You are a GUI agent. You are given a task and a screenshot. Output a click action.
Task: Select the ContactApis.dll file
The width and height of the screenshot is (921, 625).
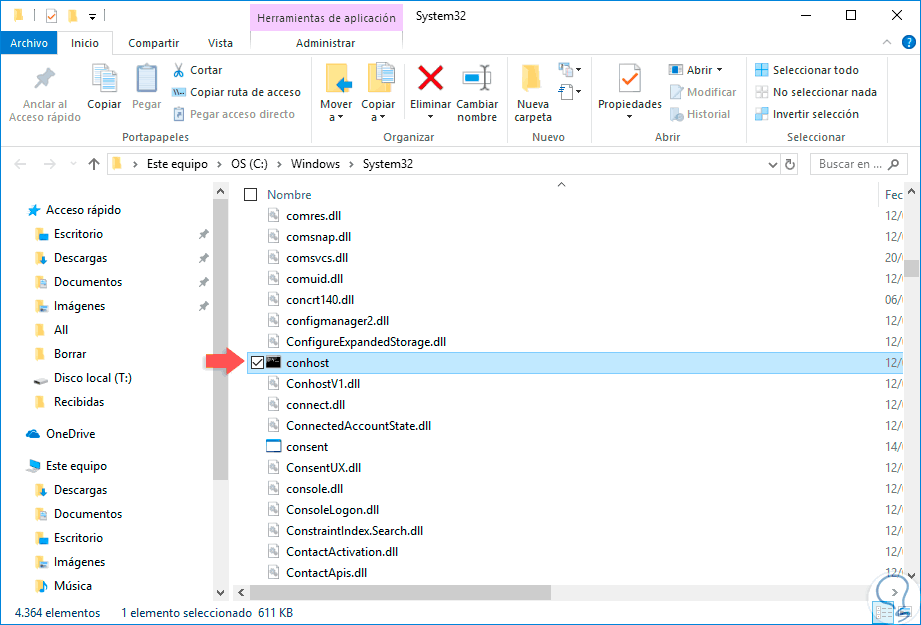[327, 573]
